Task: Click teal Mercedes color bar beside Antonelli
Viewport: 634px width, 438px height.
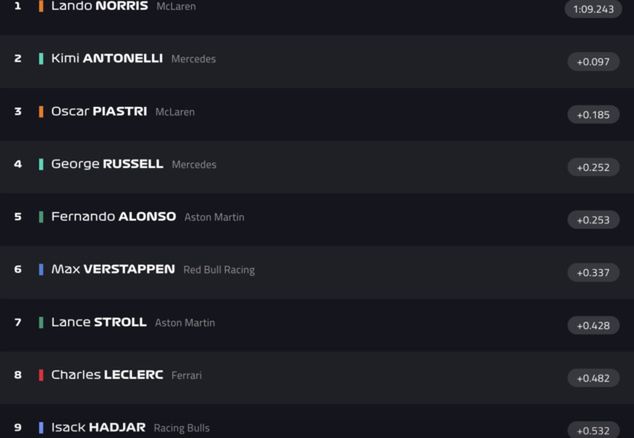Action: click(41, 59)
